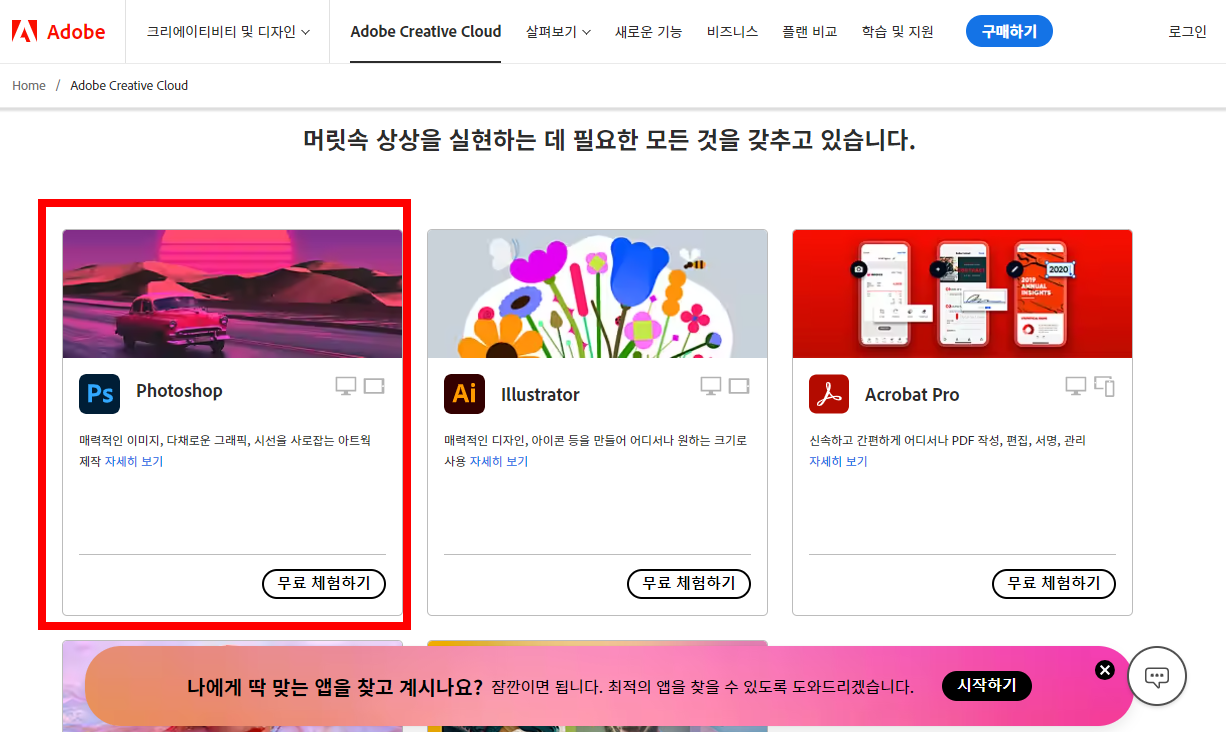The height and width of the screenshot is (732, 1226).
Task: Open the 새로운 기능 menu item
Action: (648, 31)
